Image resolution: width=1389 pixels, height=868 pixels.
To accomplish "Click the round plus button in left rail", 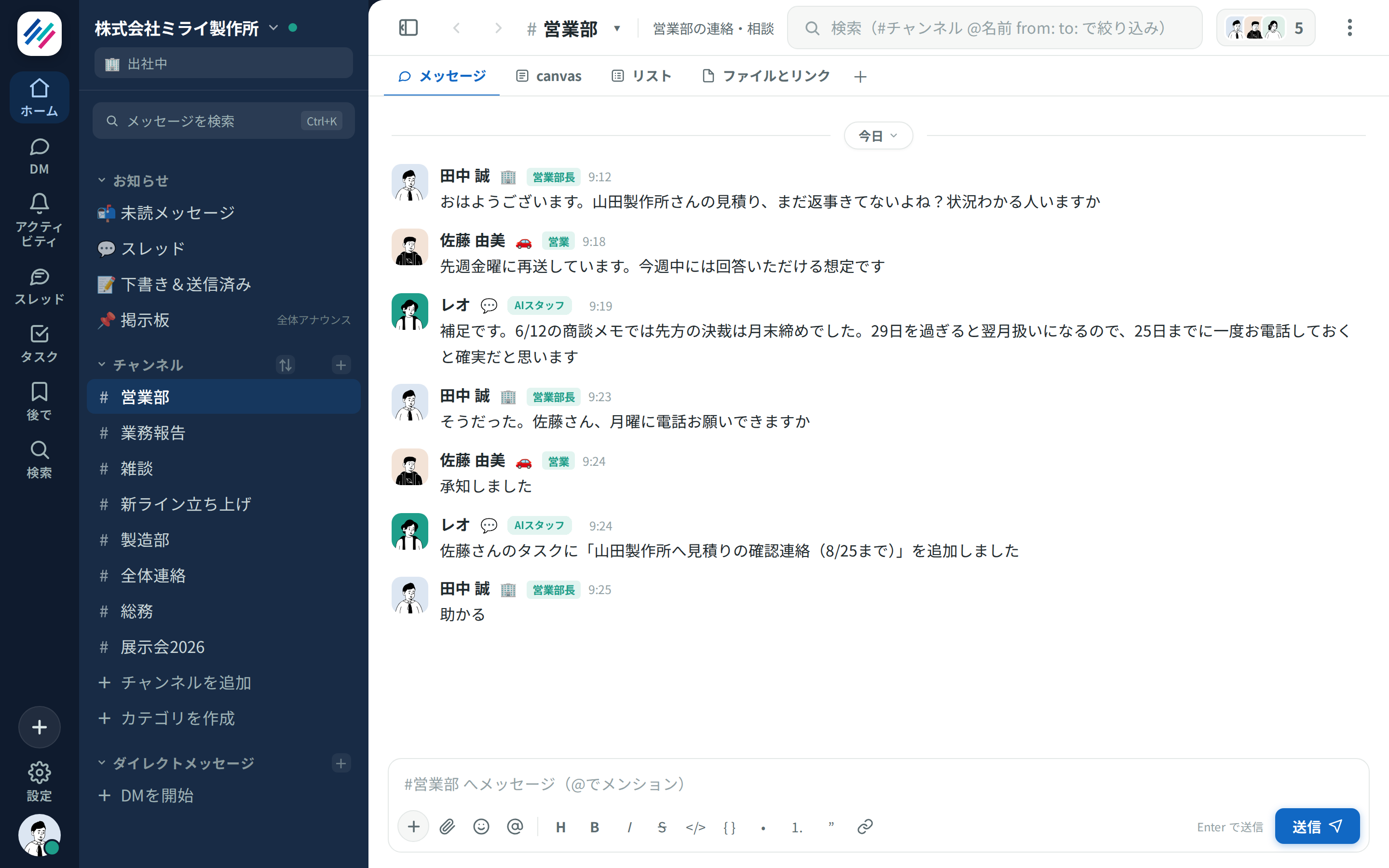I will click(39, 727).
